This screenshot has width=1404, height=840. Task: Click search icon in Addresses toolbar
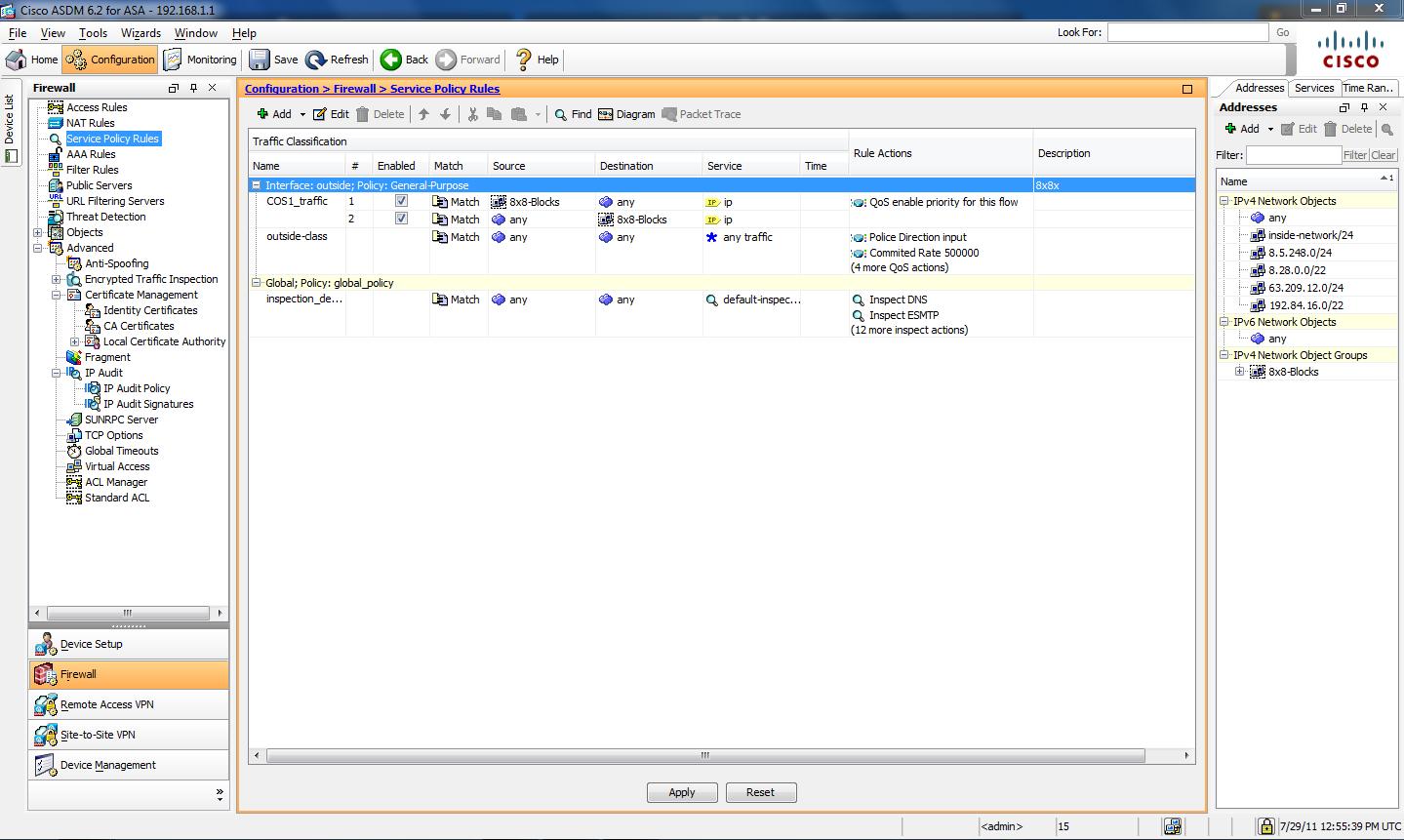(1387, 129)
